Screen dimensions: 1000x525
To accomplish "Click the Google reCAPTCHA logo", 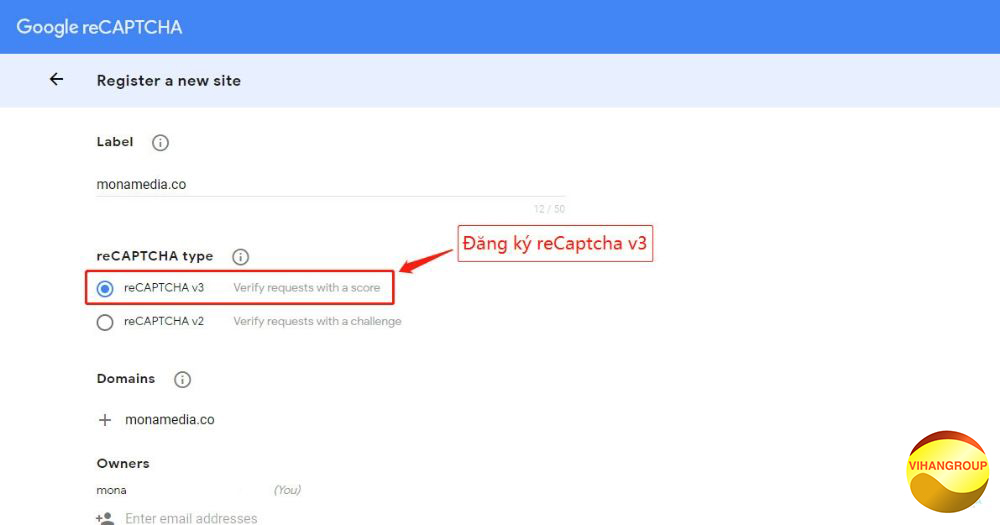I will (x=99, y=27).
